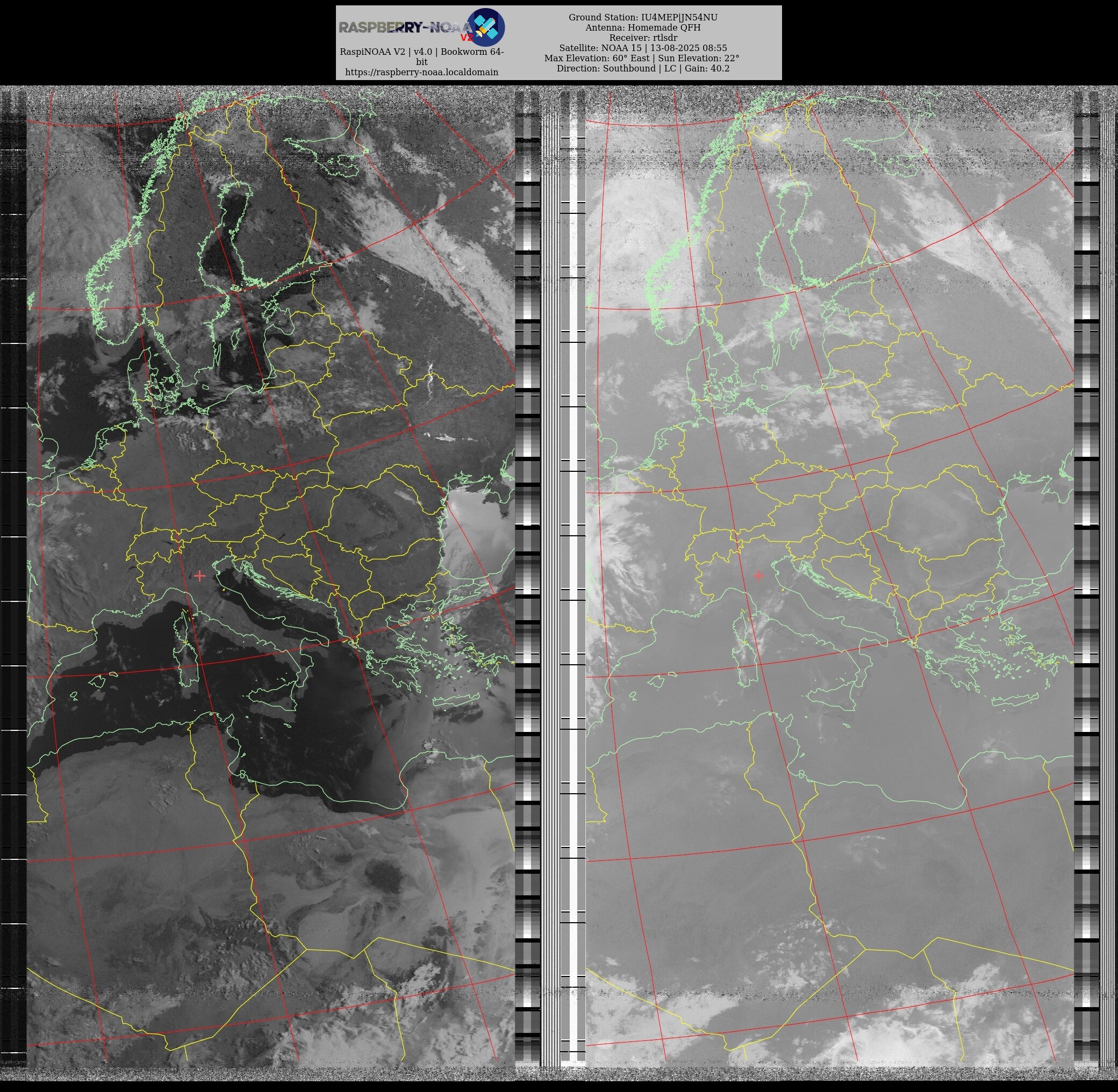
Task: Click the red cross station marker on right image
Action: tap(758, 575)
